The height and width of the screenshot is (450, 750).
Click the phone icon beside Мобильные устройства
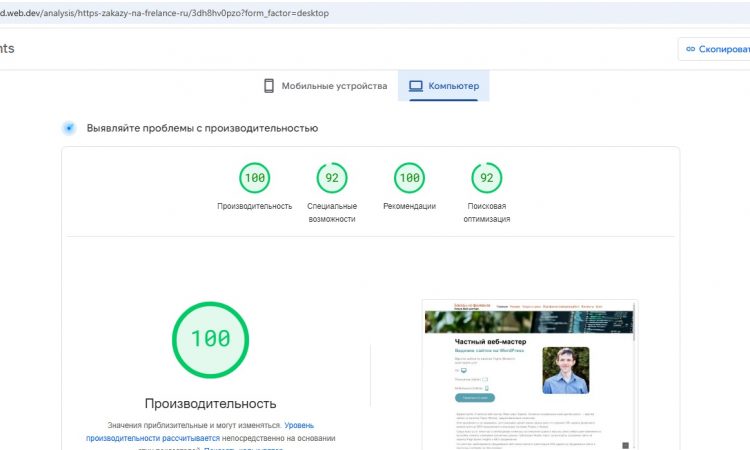coord(269,86)
